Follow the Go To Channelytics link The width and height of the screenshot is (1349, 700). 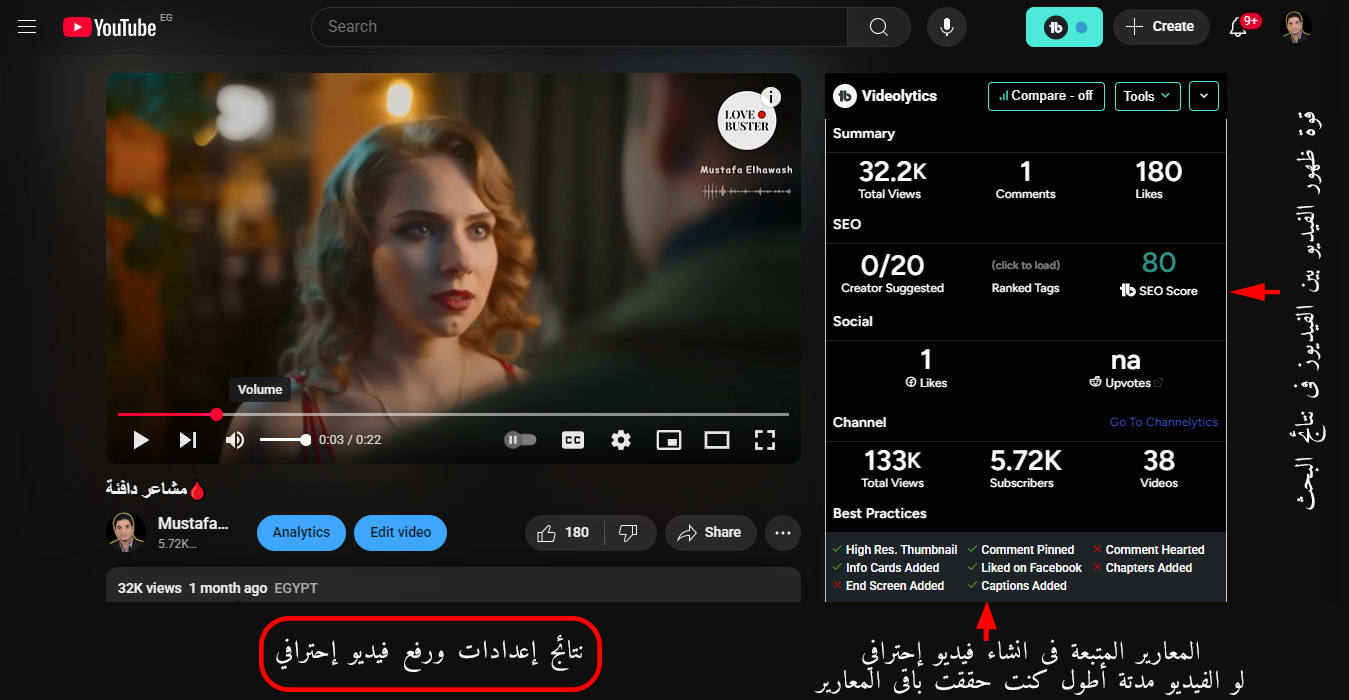point(1163,422)
